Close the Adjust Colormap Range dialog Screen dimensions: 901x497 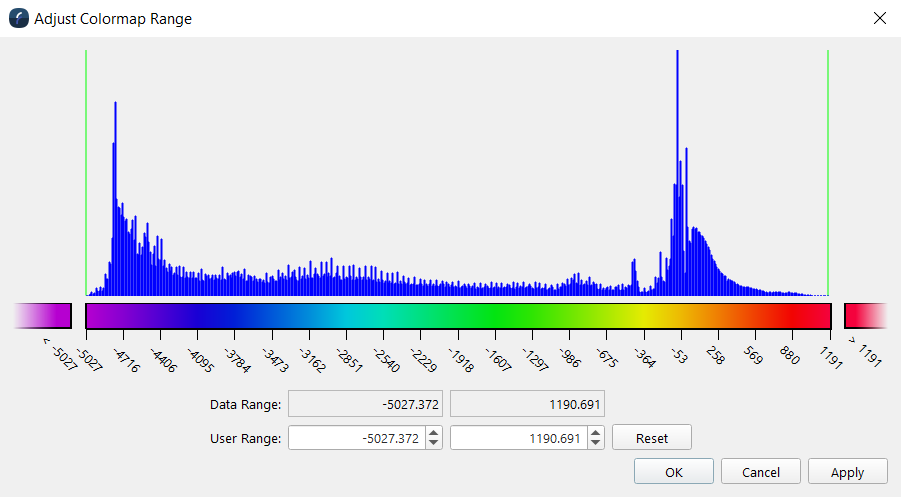tap(879, 18)
